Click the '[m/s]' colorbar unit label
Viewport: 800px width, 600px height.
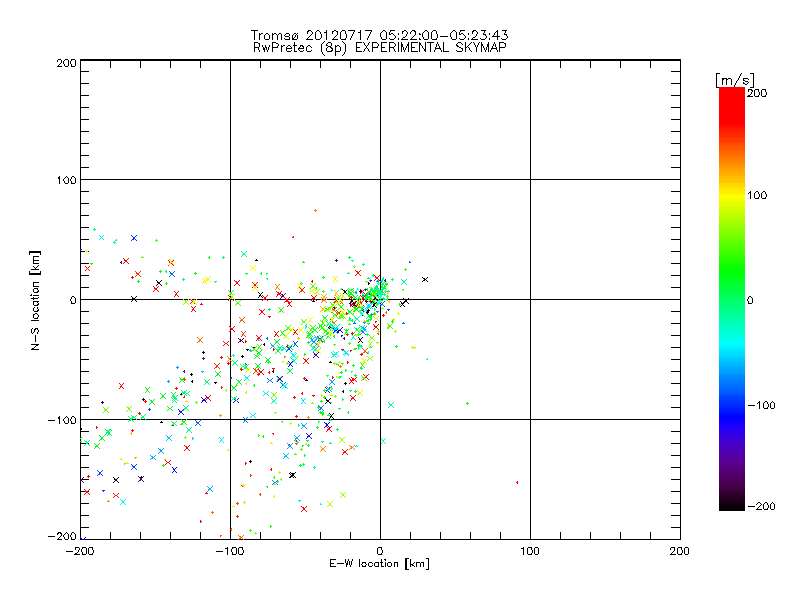734,80
